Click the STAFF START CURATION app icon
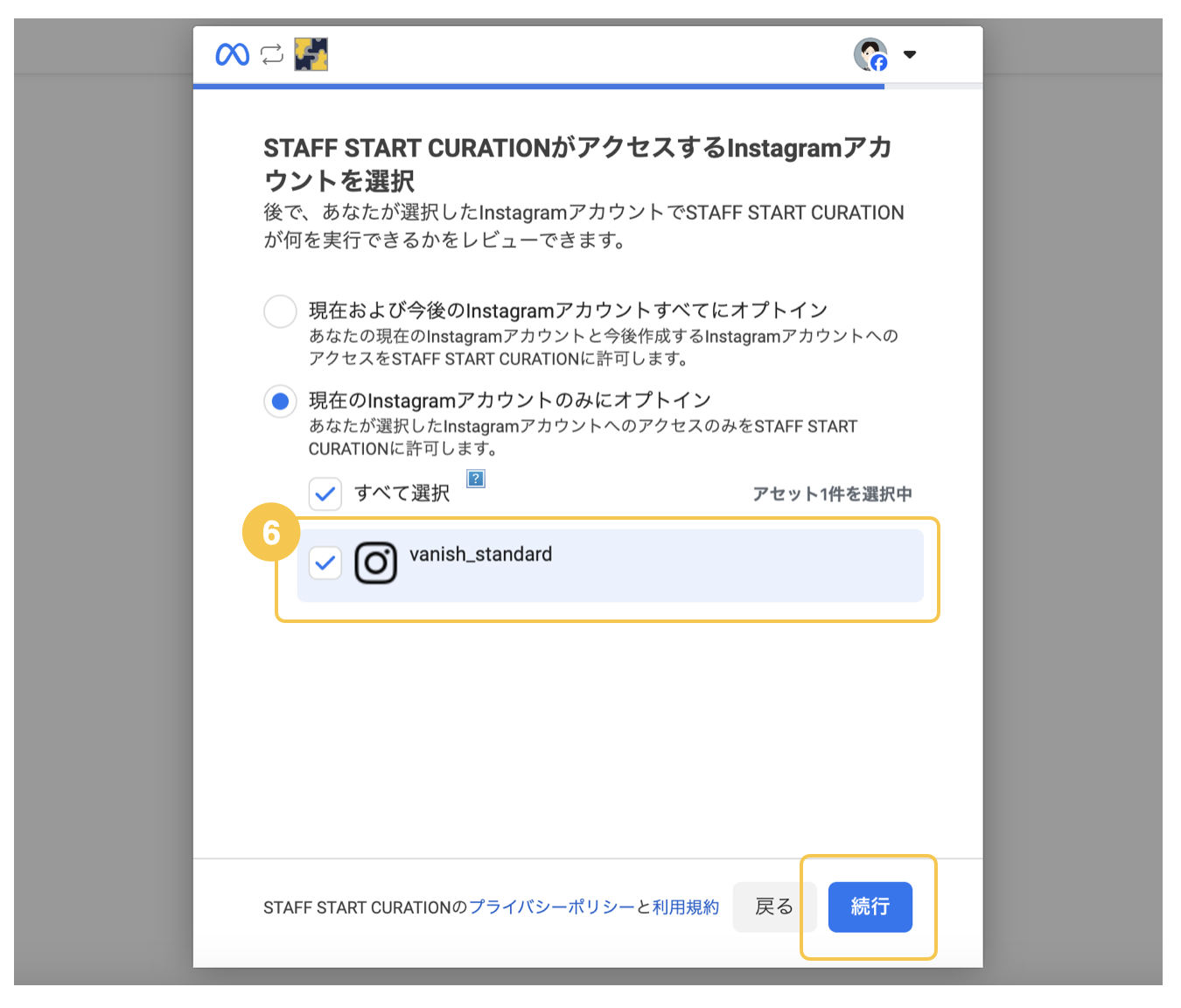The width and height of the screenshot is (1181, 1008). click(x=311, y=54)
